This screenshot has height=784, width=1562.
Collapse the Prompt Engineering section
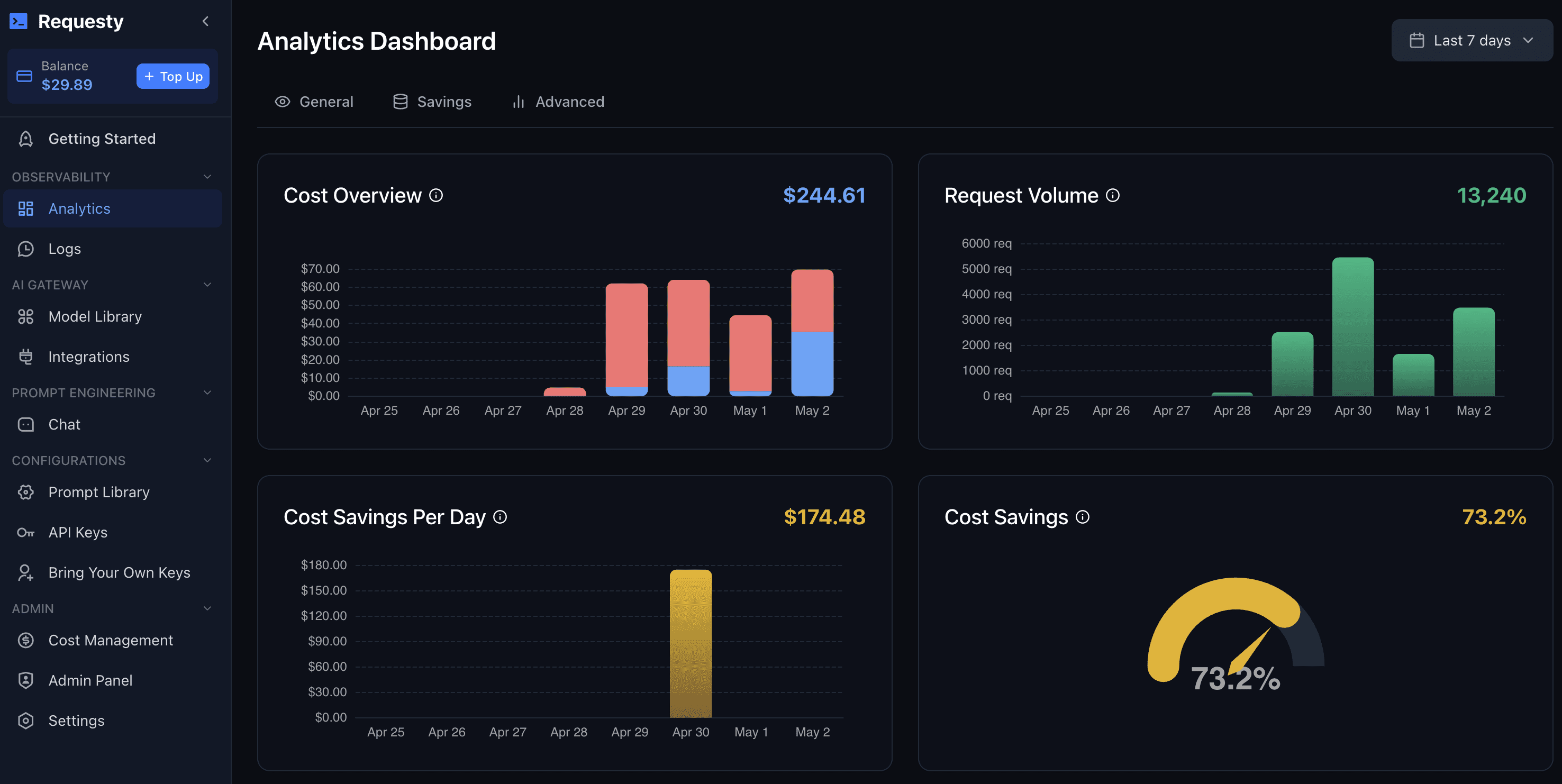207,393
